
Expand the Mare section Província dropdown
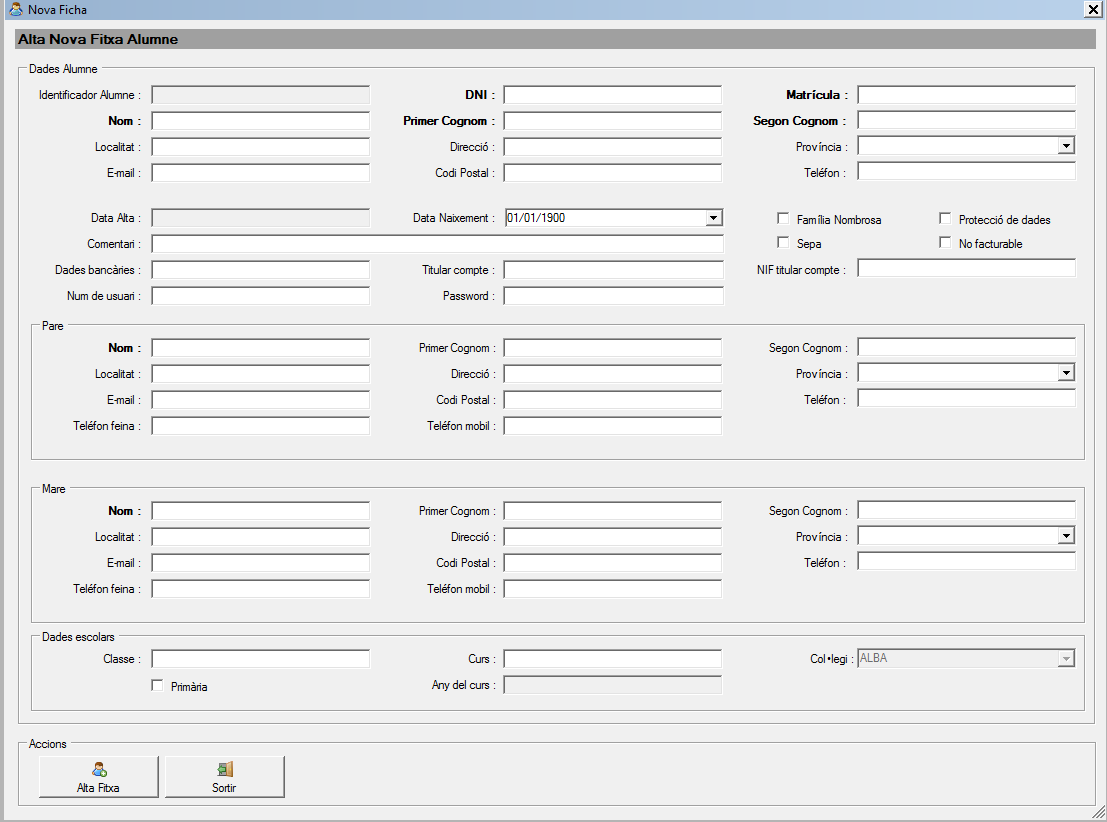click(x=1066, y=536)
